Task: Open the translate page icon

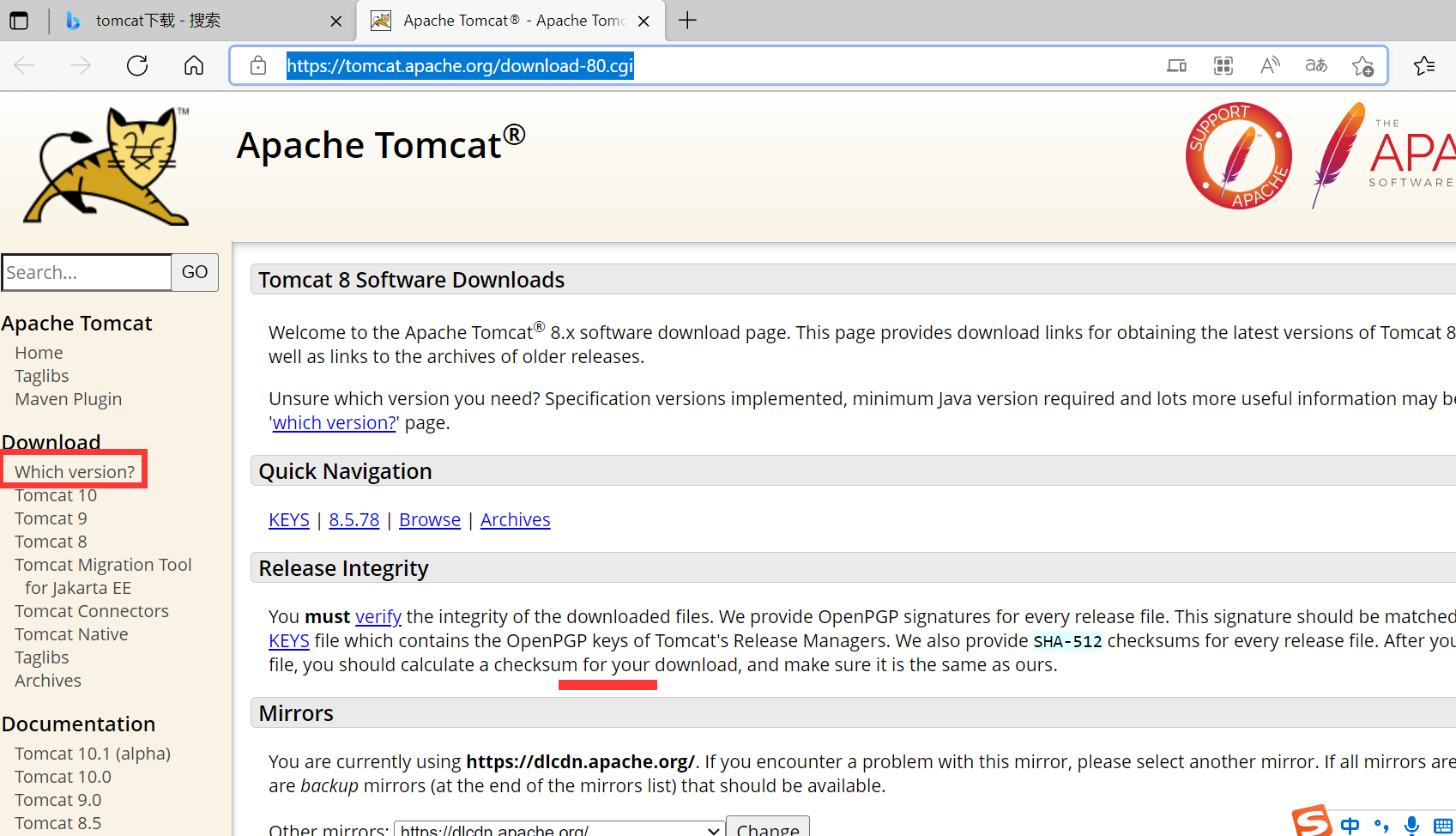Action: click(1316, 65)
